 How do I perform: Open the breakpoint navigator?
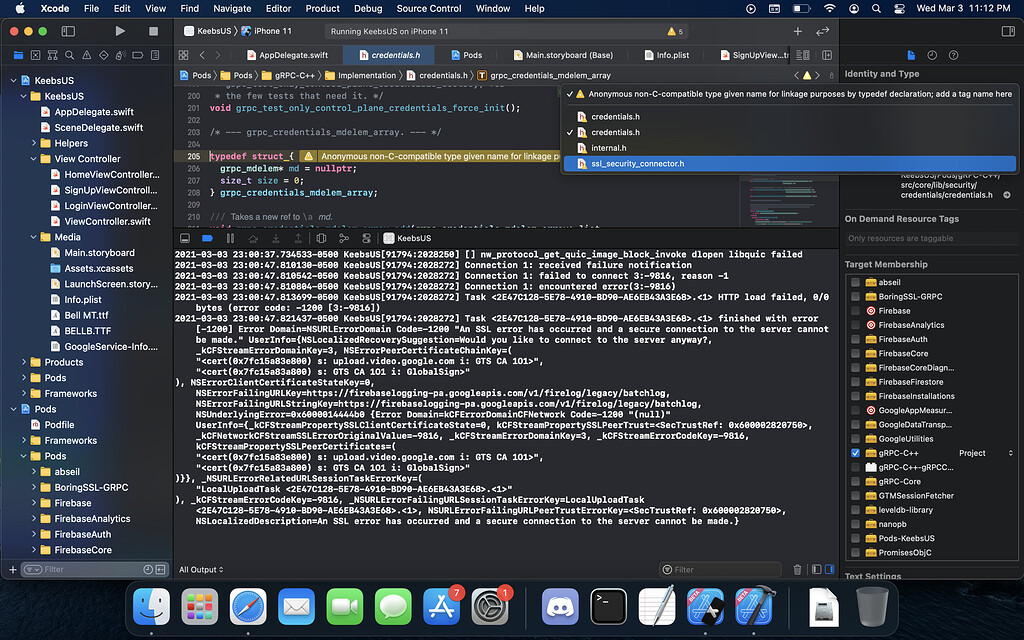click(x=137, y=55)
